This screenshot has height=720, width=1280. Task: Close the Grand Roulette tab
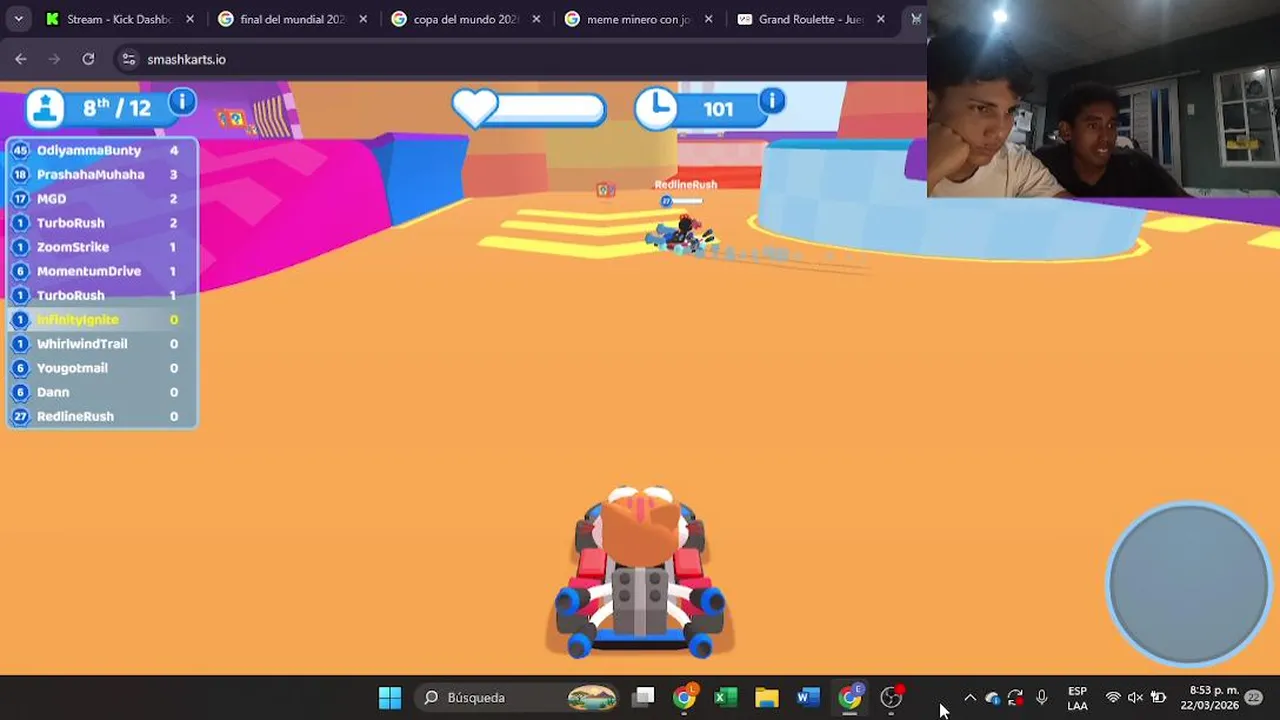click(x=881, y=19)
